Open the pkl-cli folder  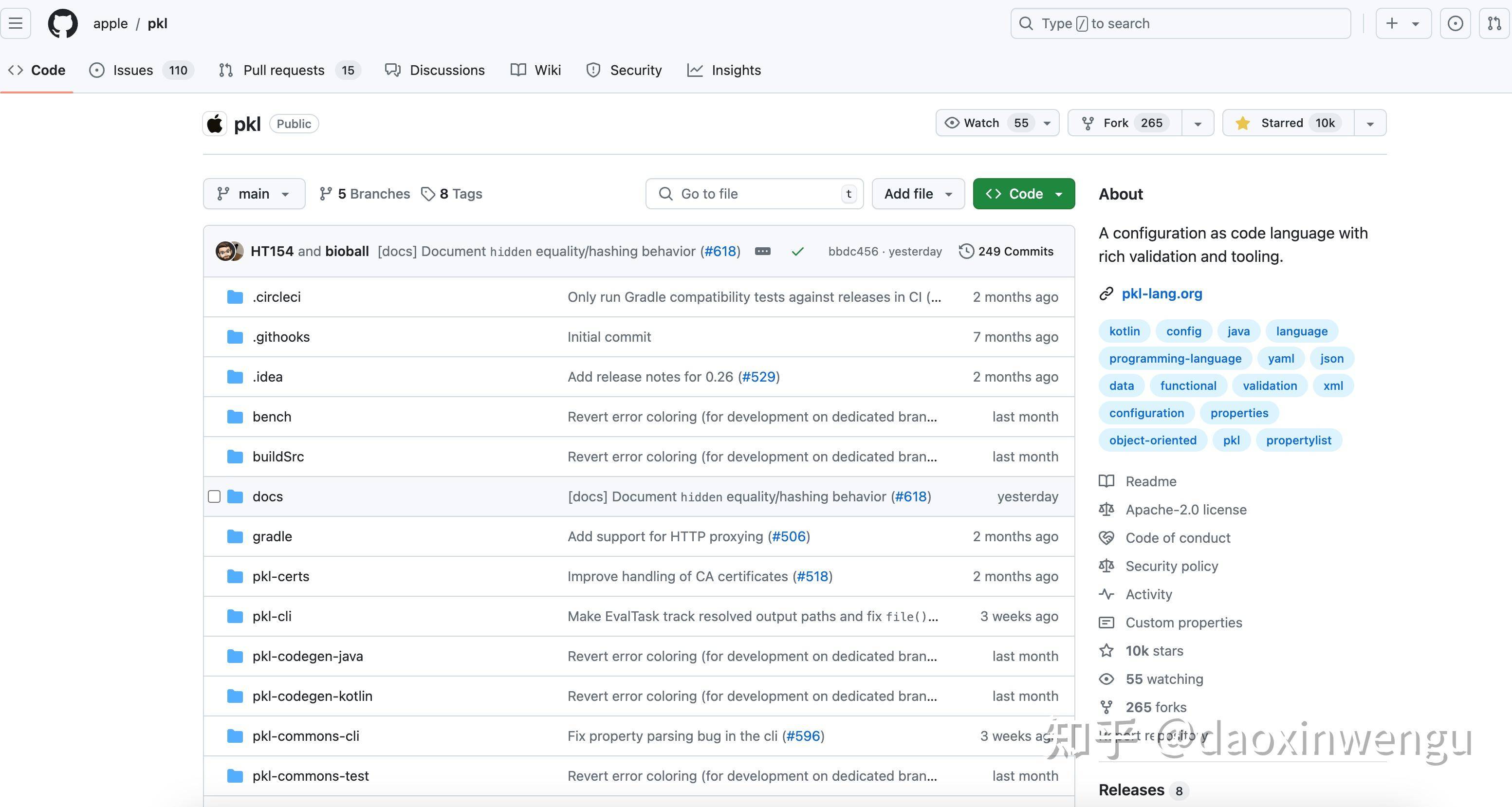tap(272, 616)
